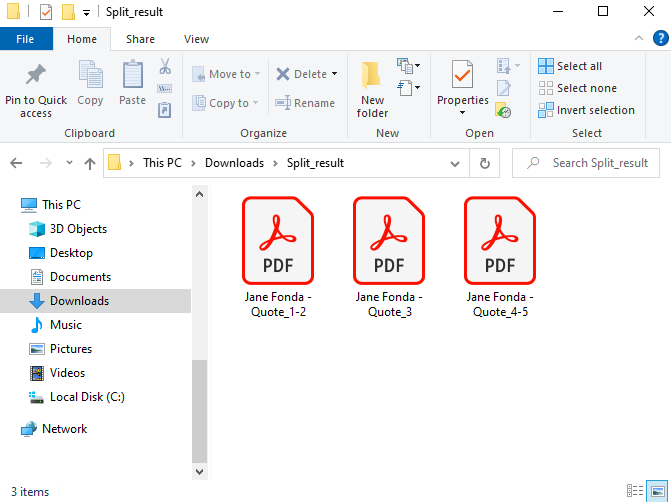The width and height of the screenshot is (671, 502).
Task: Open Properties from the ribbon
Action: (x=462, y=78)
